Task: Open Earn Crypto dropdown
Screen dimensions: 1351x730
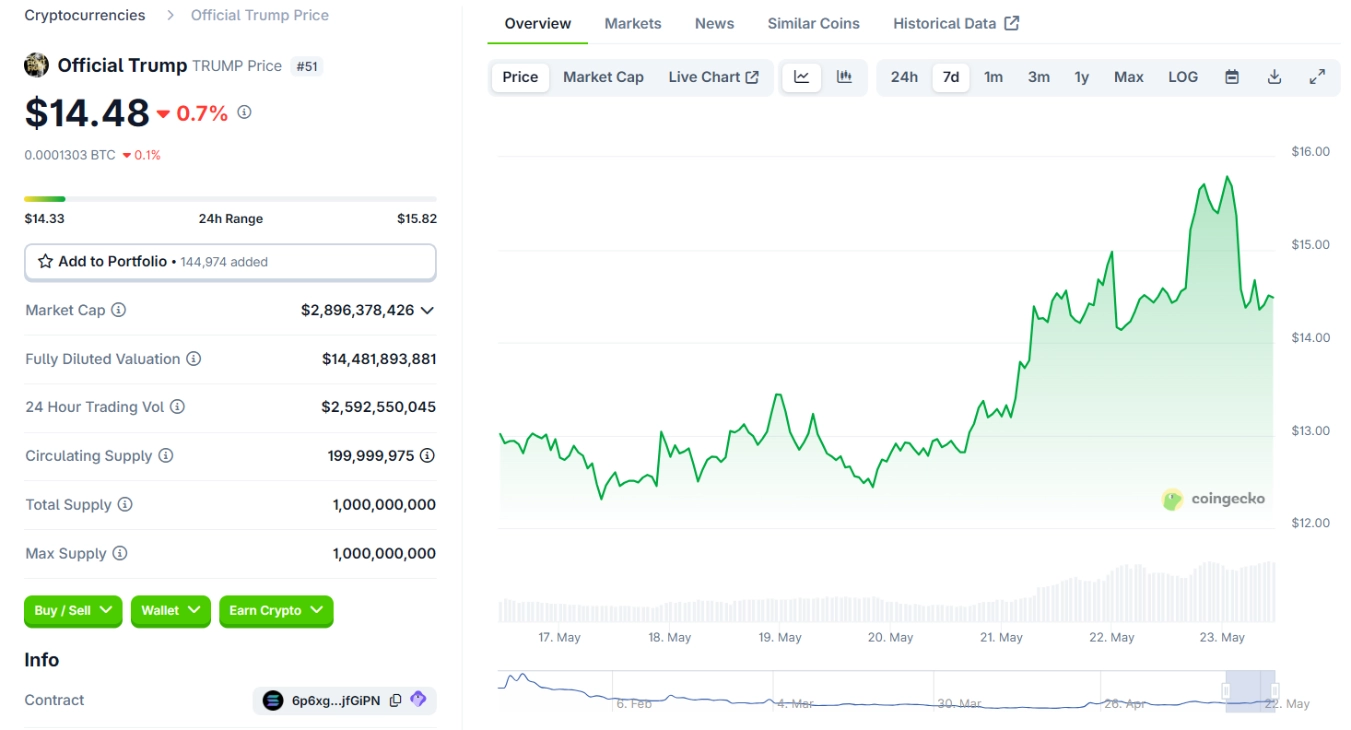Action: pyautogui.click(x=276, y=611)
